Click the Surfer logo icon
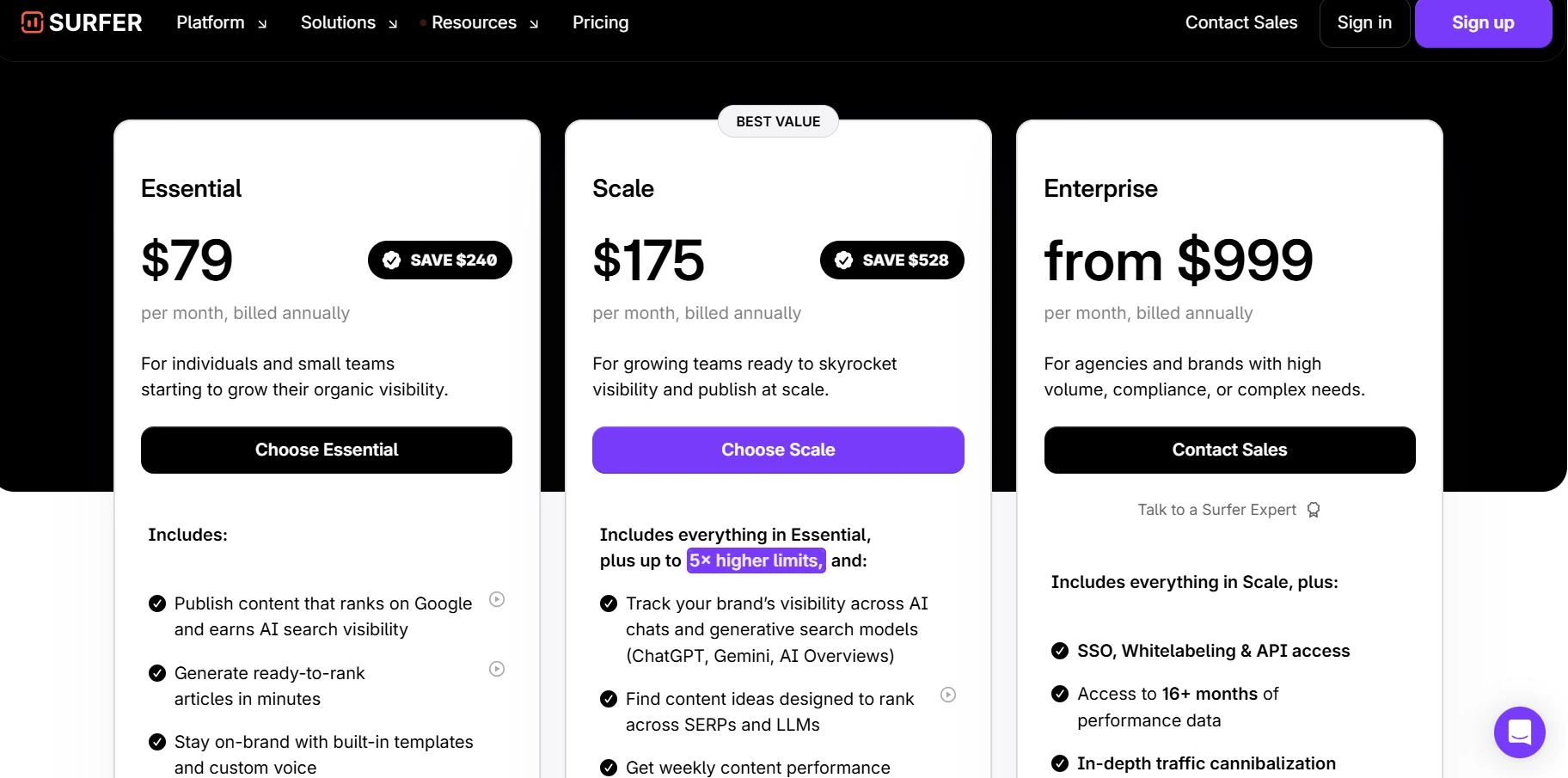This screenshot has width=1568, height=778. (x=32, y=22)
